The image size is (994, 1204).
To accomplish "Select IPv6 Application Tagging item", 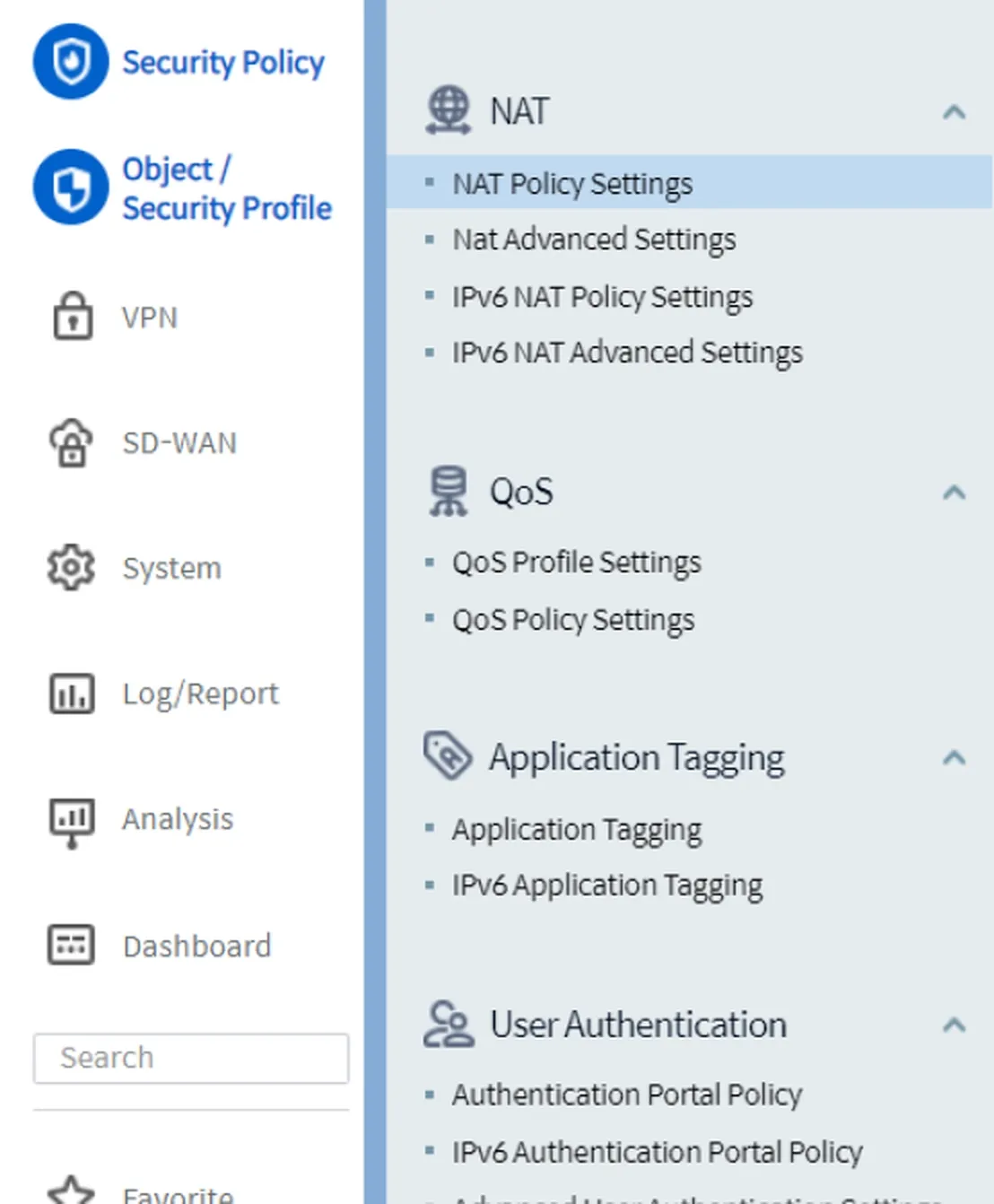I will (607, 886).
